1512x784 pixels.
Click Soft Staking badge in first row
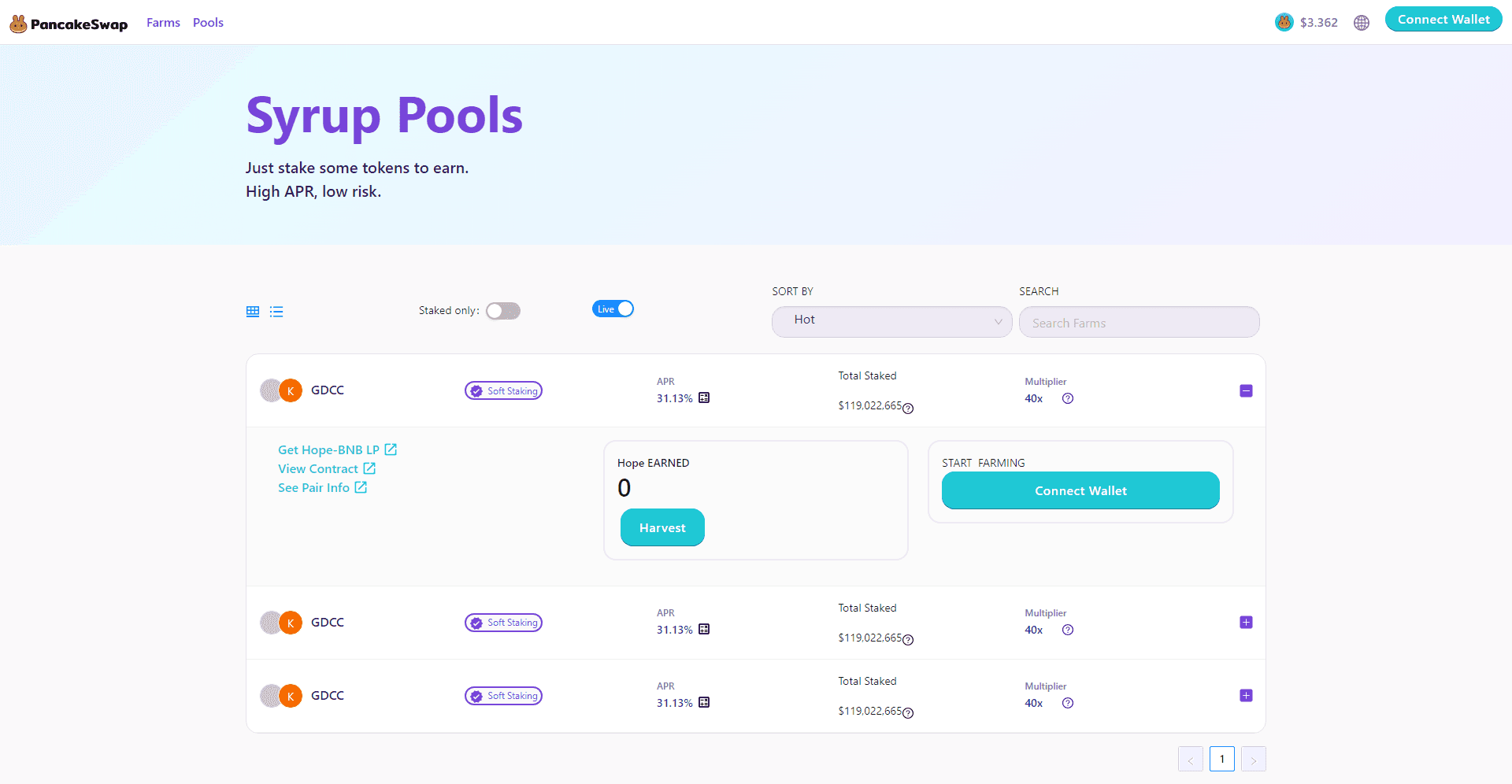(x=503, y=391)
